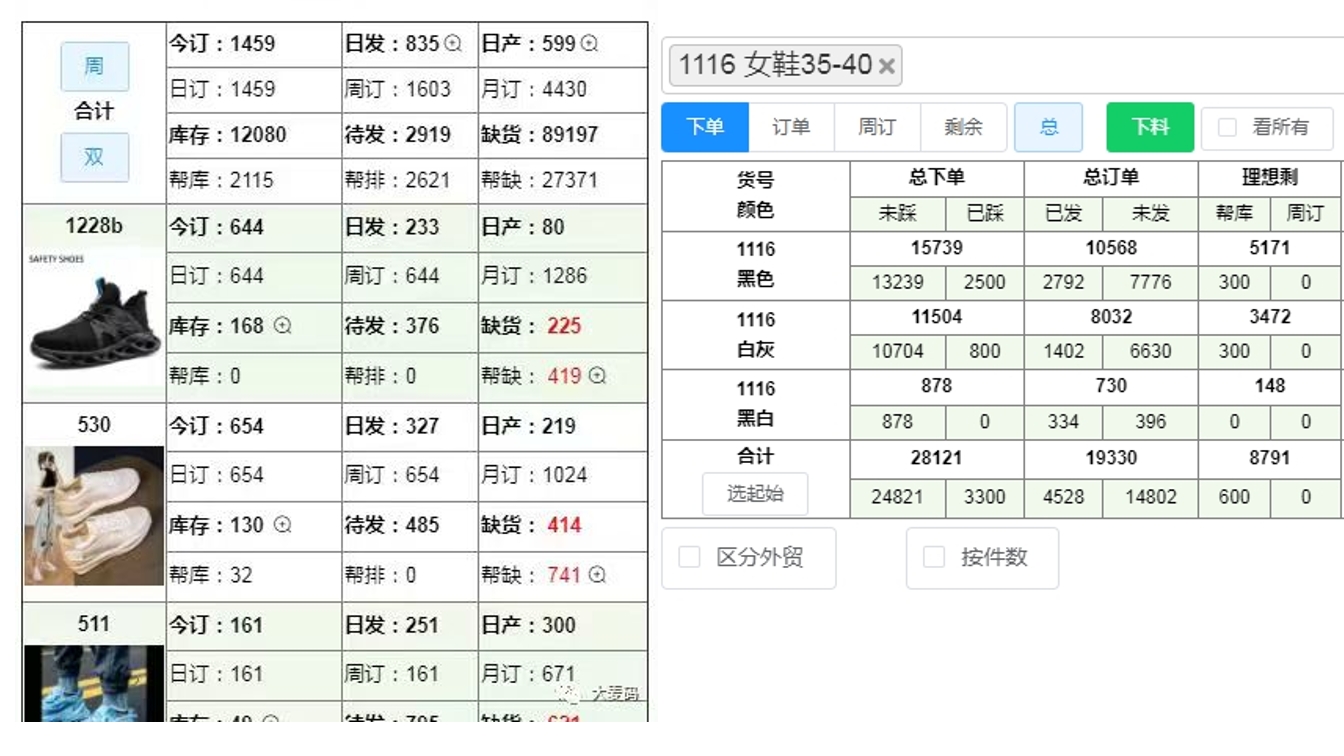Screen dimensions: 1344x756
Task: Enable the 看所有 checkbox
Action: [1227, 127]
